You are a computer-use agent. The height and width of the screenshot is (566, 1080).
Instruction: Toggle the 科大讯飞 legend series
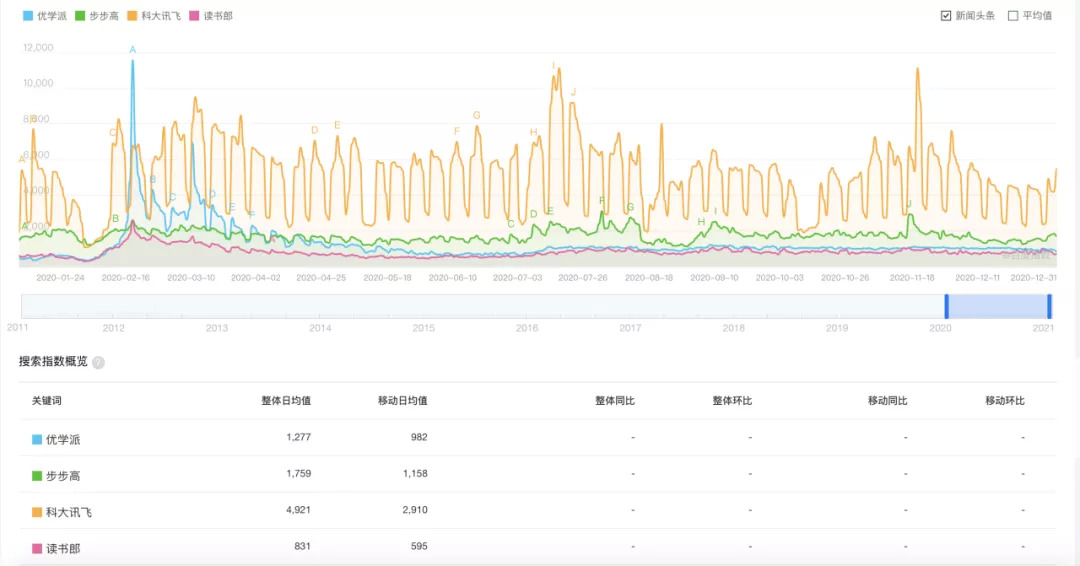[x=154, y=16]
